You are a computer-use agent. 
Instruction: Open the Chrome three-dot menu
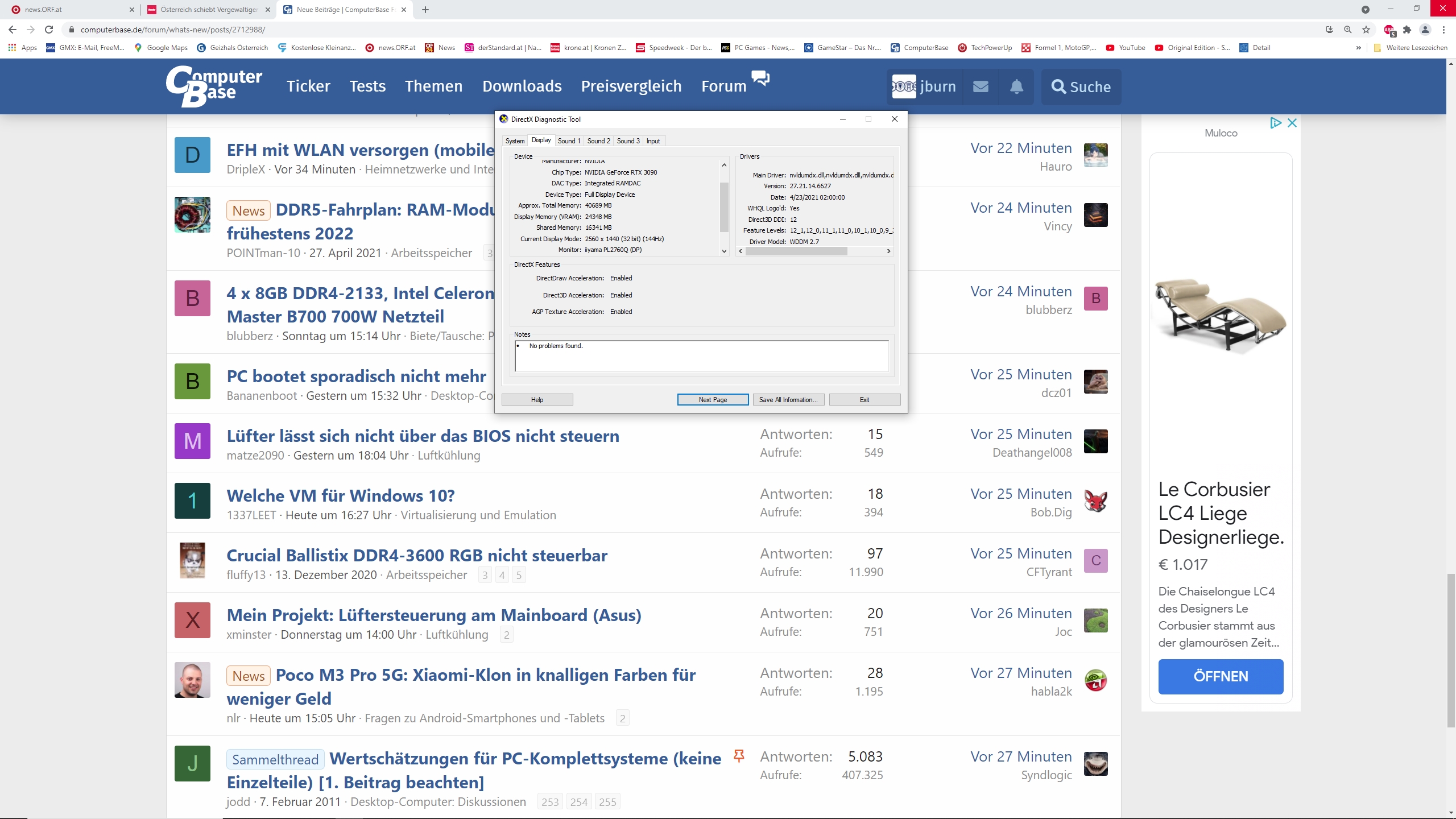[1443, 30]
